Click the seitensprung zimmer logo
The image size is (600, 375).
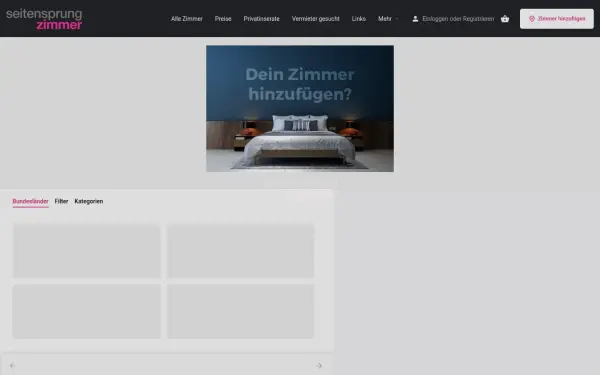44,19
